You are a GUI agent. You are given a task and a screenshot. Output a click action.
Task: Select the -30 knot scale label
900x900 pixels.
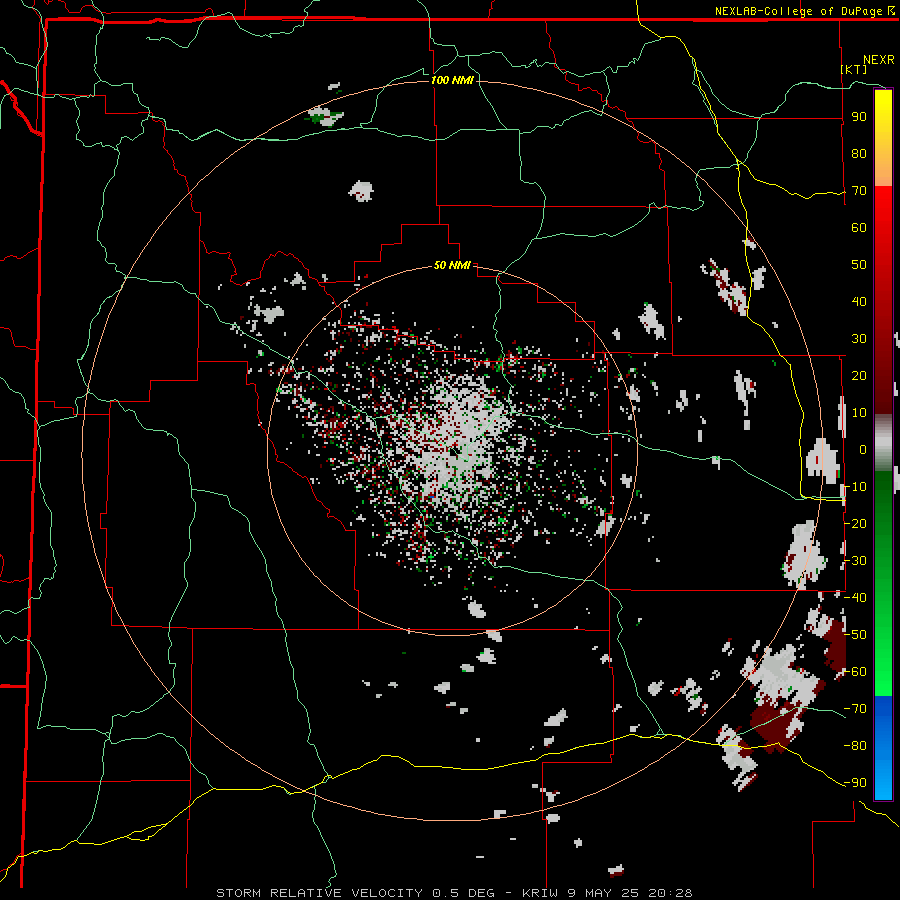pos(856,561)
